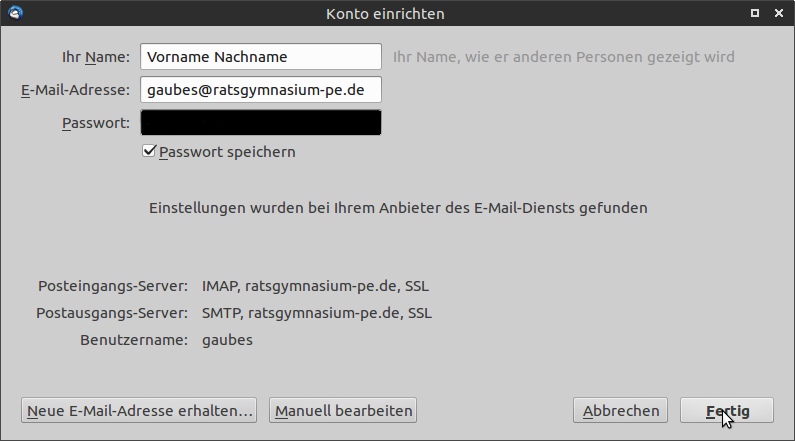
Task: Maximize the Konto einrichten window
Action: tap(760, 13)
